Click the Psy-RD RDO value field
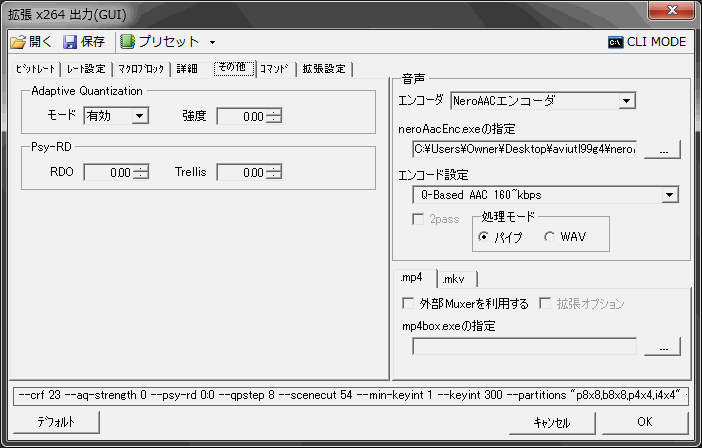This screenshot has height=448, width=702. pos(108,172)
